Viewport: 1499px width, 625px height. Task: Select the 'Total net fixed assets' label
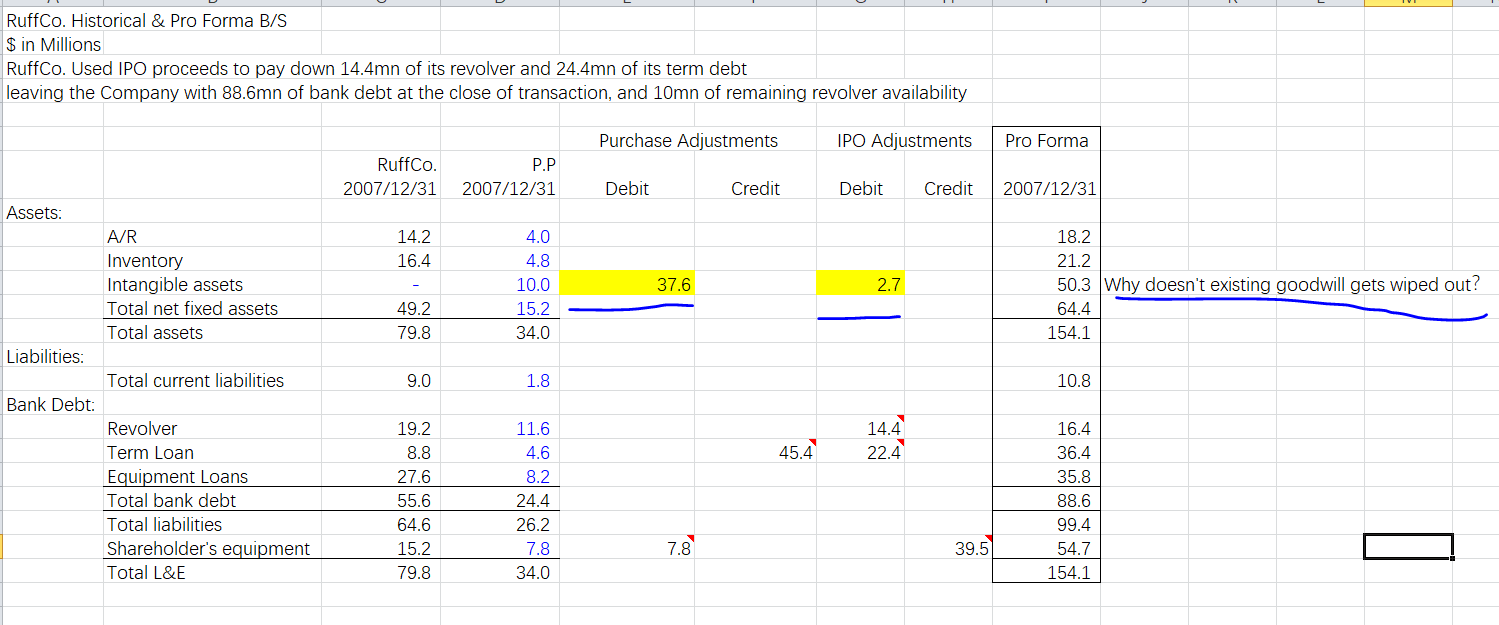coord(192,308)
